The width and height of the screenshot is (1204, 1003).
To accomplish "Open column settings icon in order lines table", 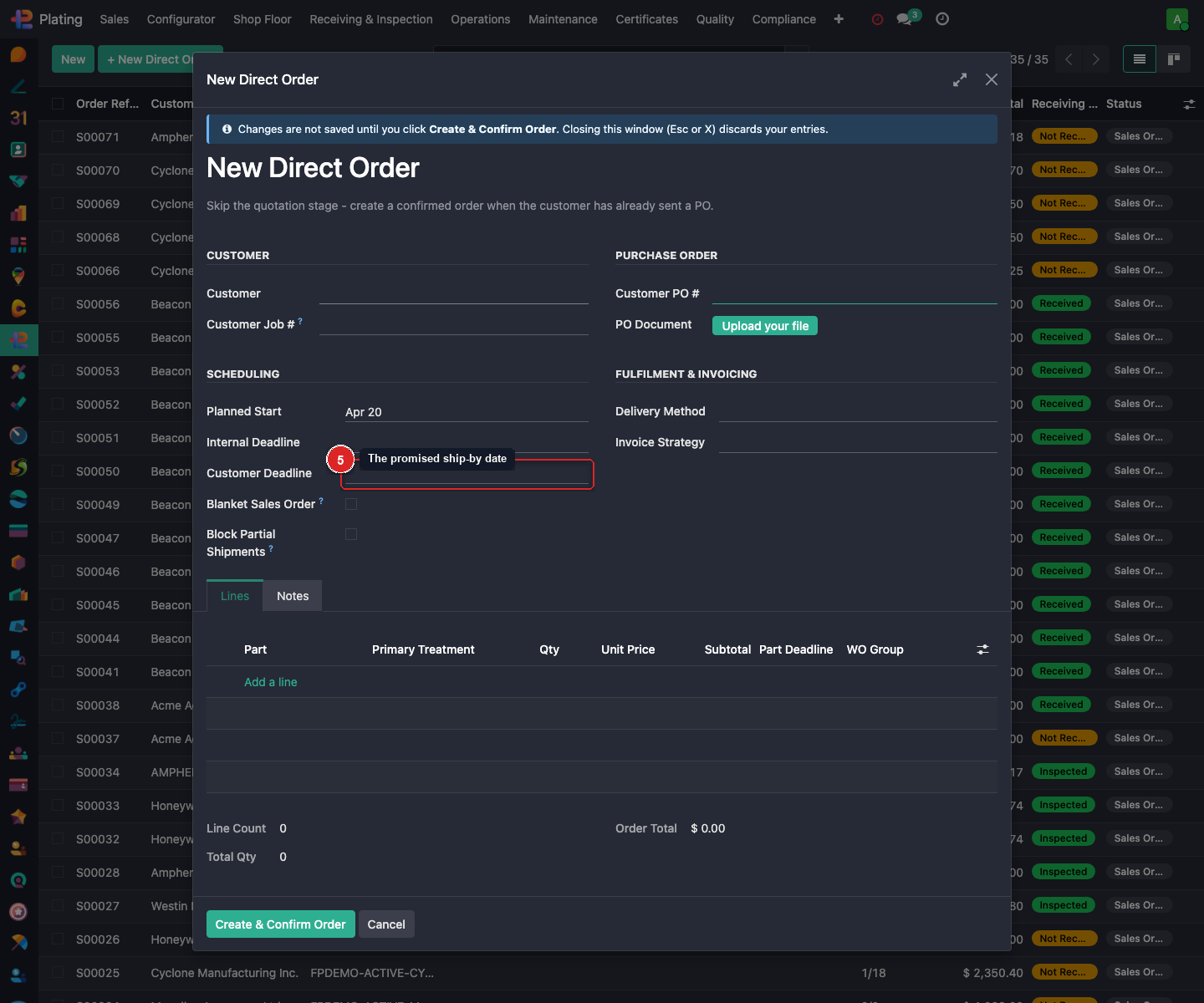I will [x=982, y=649].
